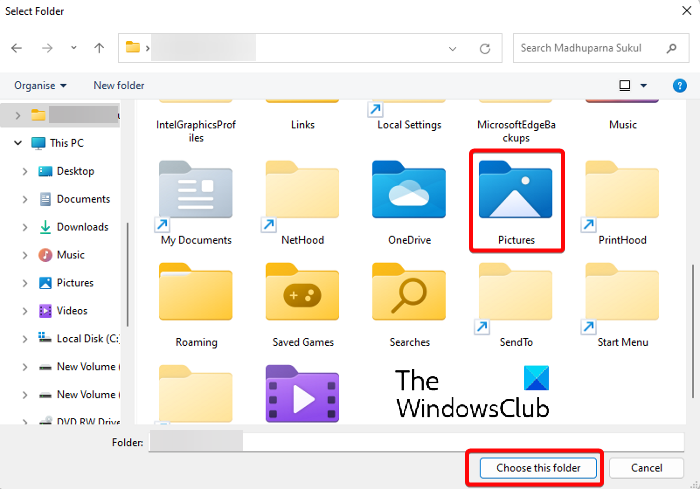This screenshot has height=489, width=700.
Task: Click the navigation pane scrollbar
Action: [x=128, y=275]
